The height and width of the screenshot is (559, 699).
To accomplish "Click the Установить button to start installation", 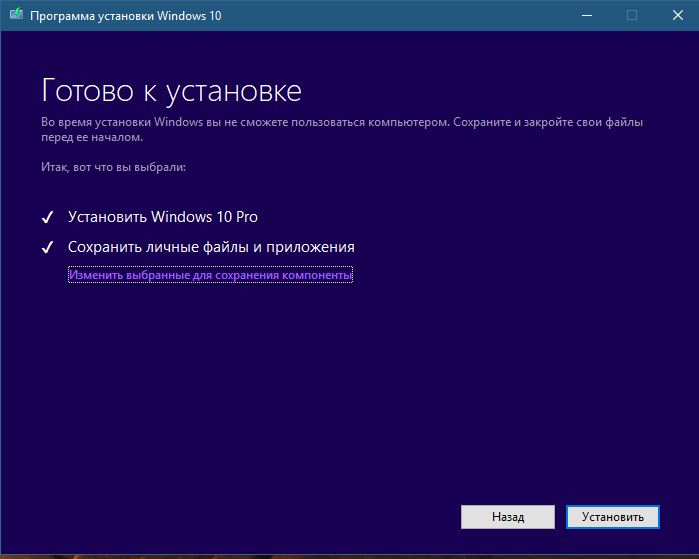I will coord(613,517).
